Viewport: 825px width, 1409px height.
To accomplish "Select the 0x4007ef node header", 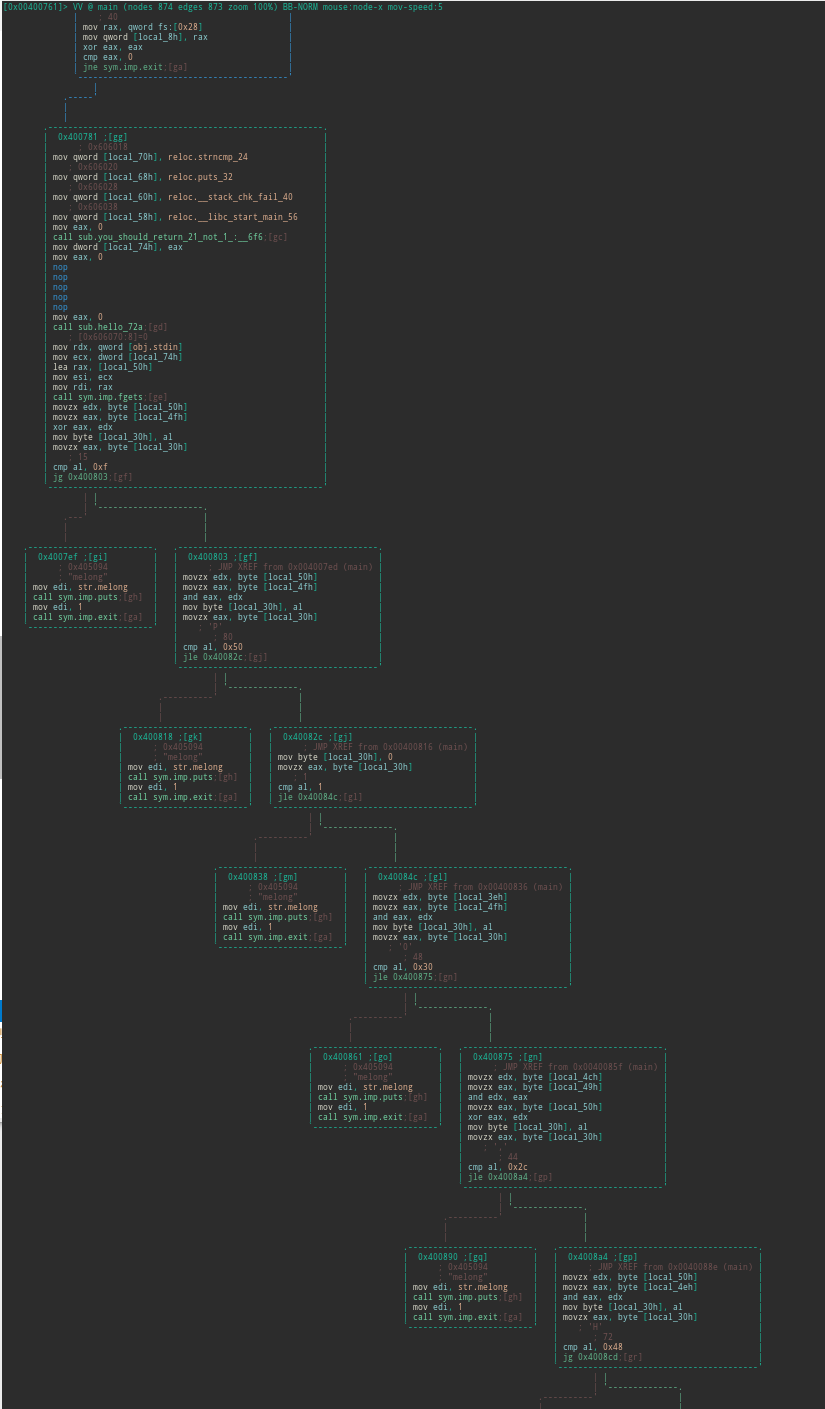I will pyautogui.click(x=72, y=557).
